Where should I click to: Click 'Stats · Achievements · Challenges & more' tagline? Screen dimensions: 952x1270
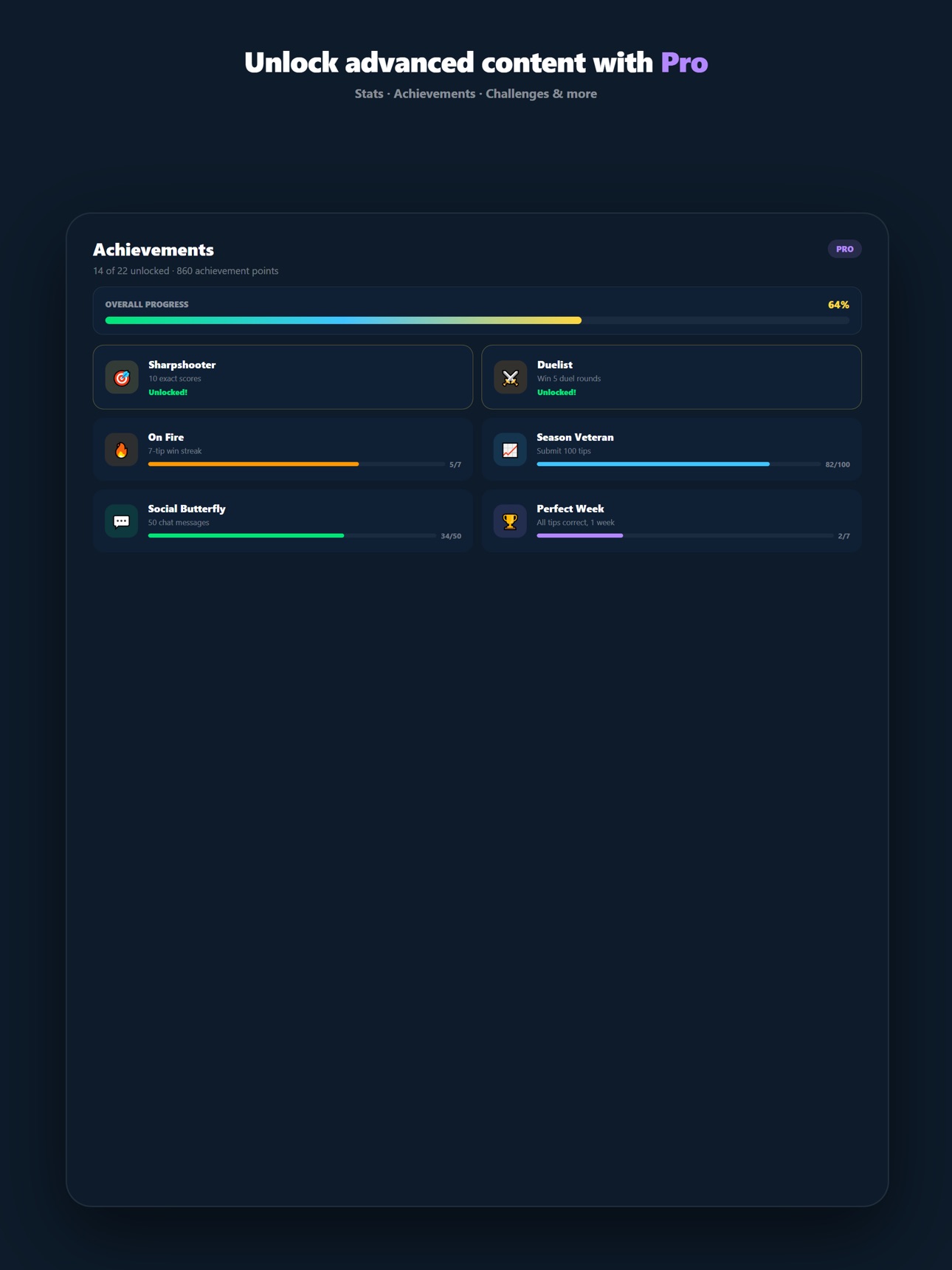tap(476, 94)
